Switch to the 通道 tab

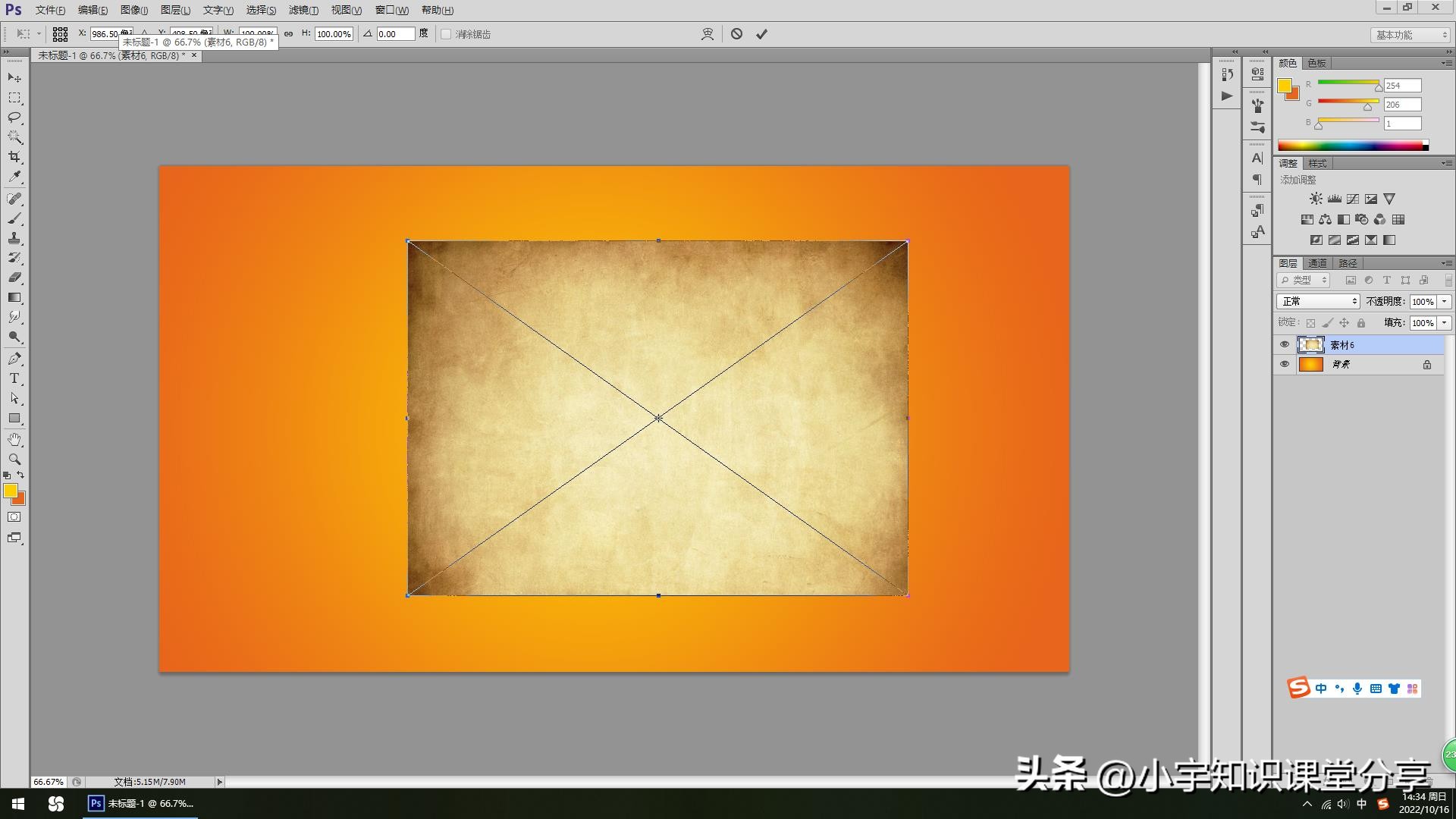point(1317,263)
